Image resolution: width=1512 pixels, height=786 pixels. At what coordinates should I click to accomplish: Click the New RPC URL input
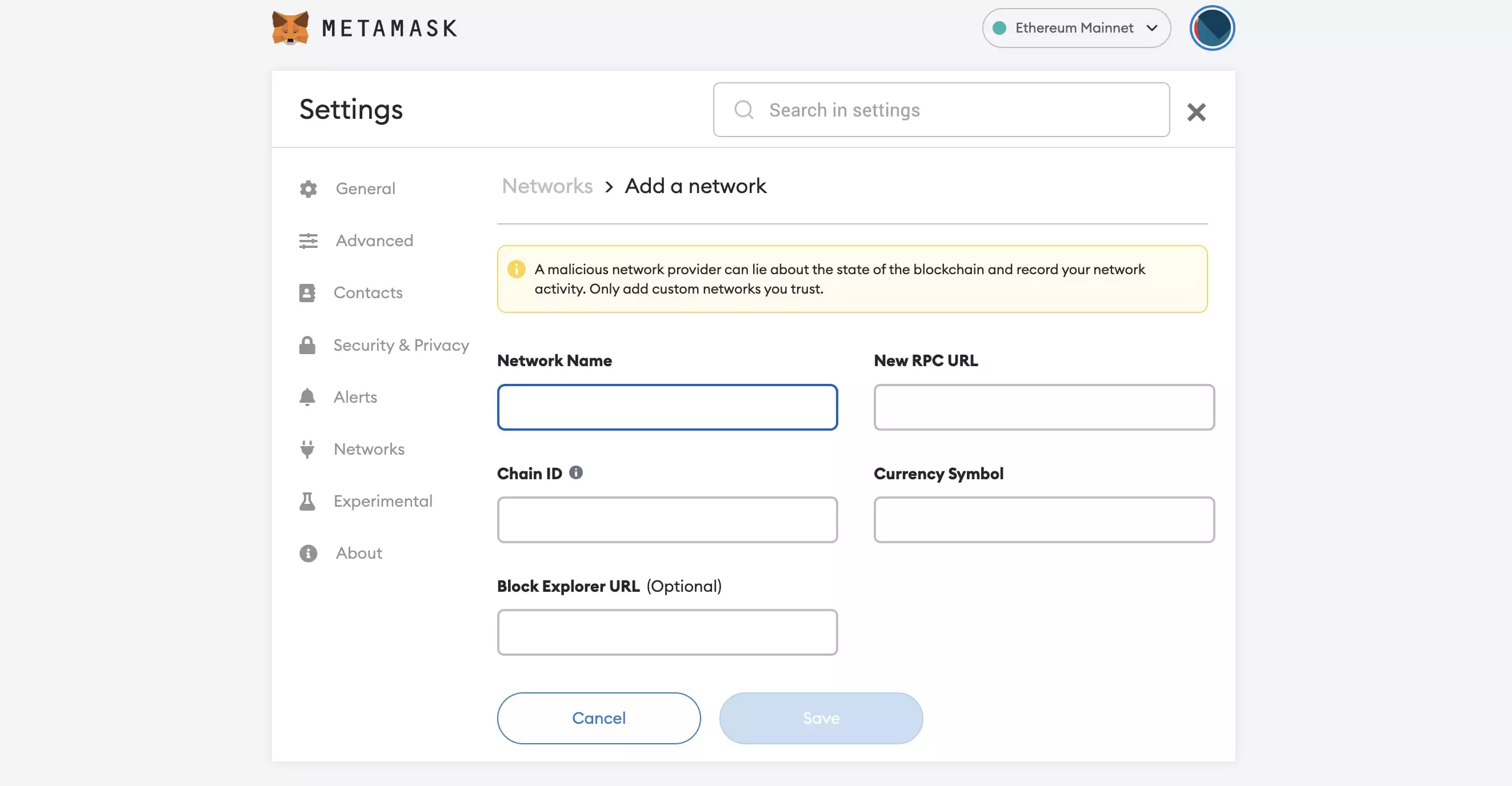1043,407
